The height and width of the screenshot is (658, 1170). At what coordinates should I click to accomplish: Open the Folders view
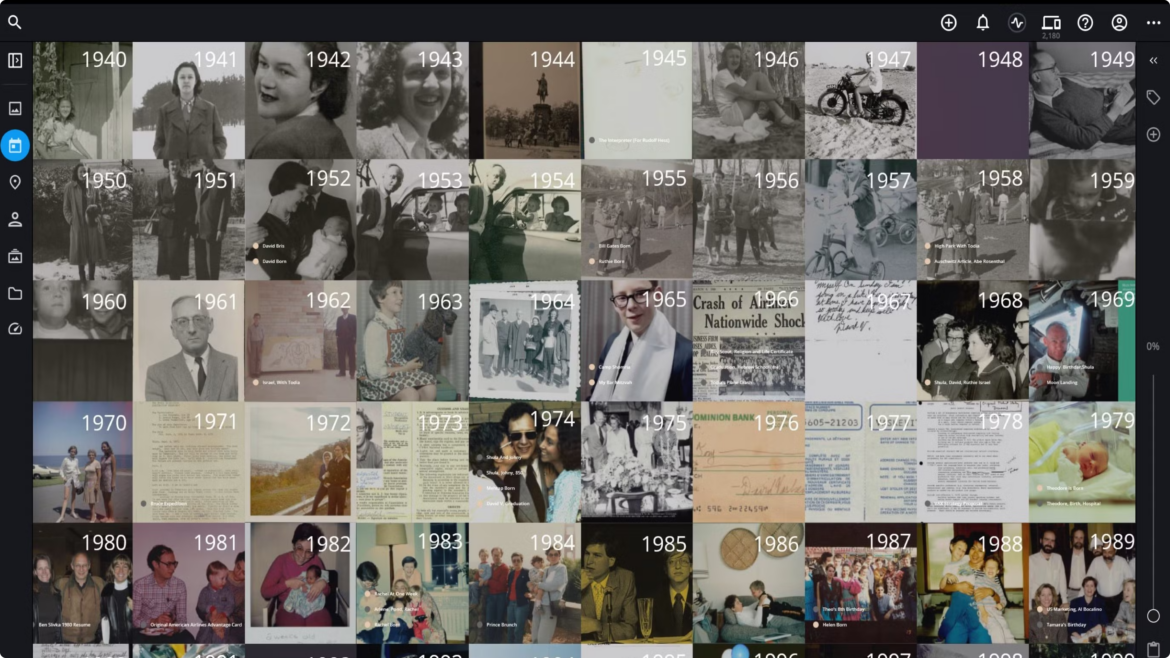[15, 293]
